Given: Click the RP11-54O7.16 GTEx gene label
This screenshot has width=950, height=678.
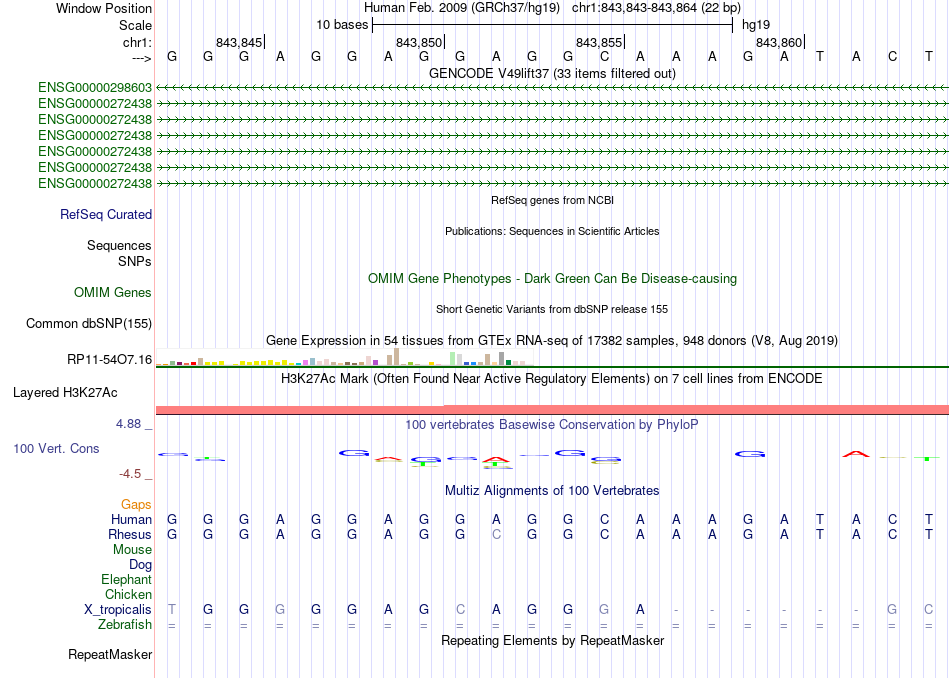Looking at the screenshot, I should (110, 360).
